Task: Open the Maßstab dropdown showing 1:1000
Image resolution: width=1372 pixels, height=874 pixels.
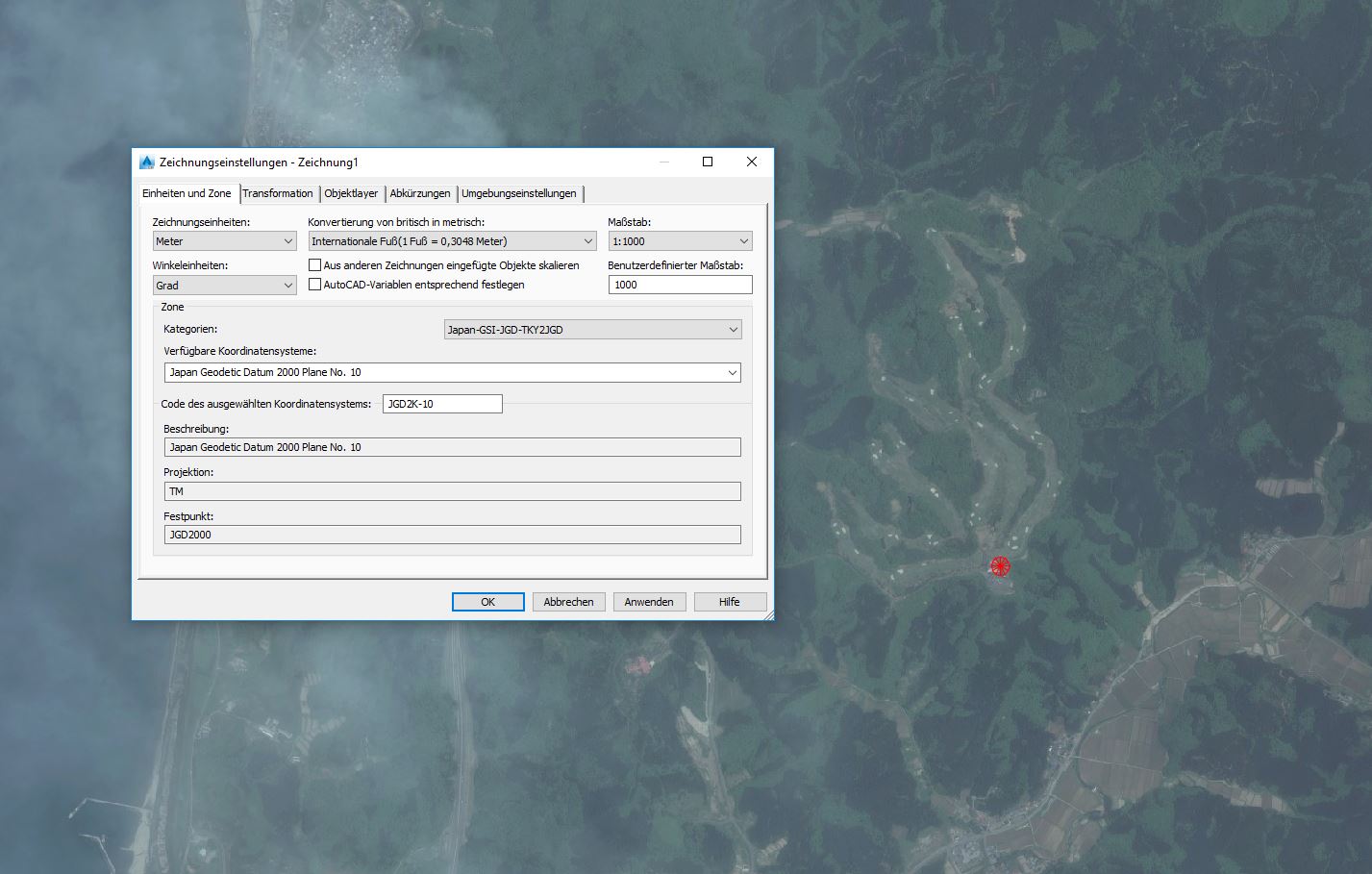Action: pyautogui.click(x=680, y=241)
